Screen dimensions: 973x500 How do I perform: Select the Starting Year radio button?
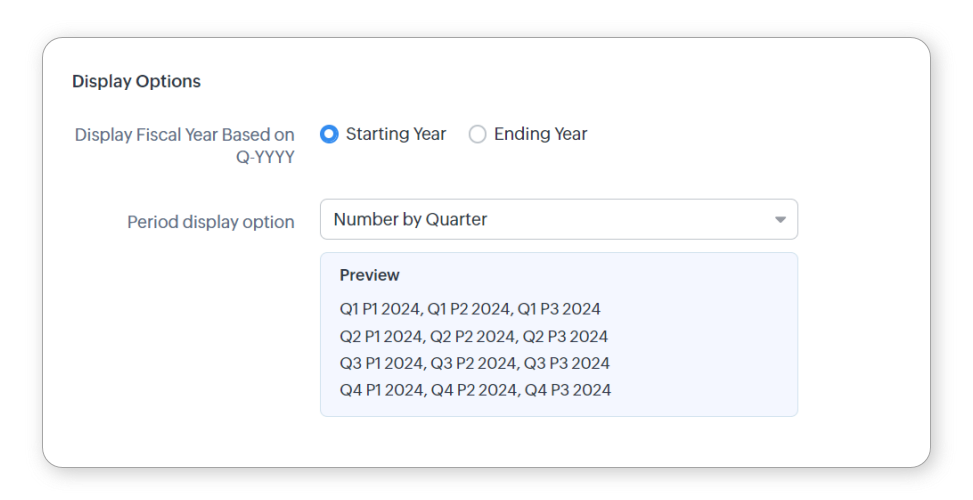[x=329, y=134]
